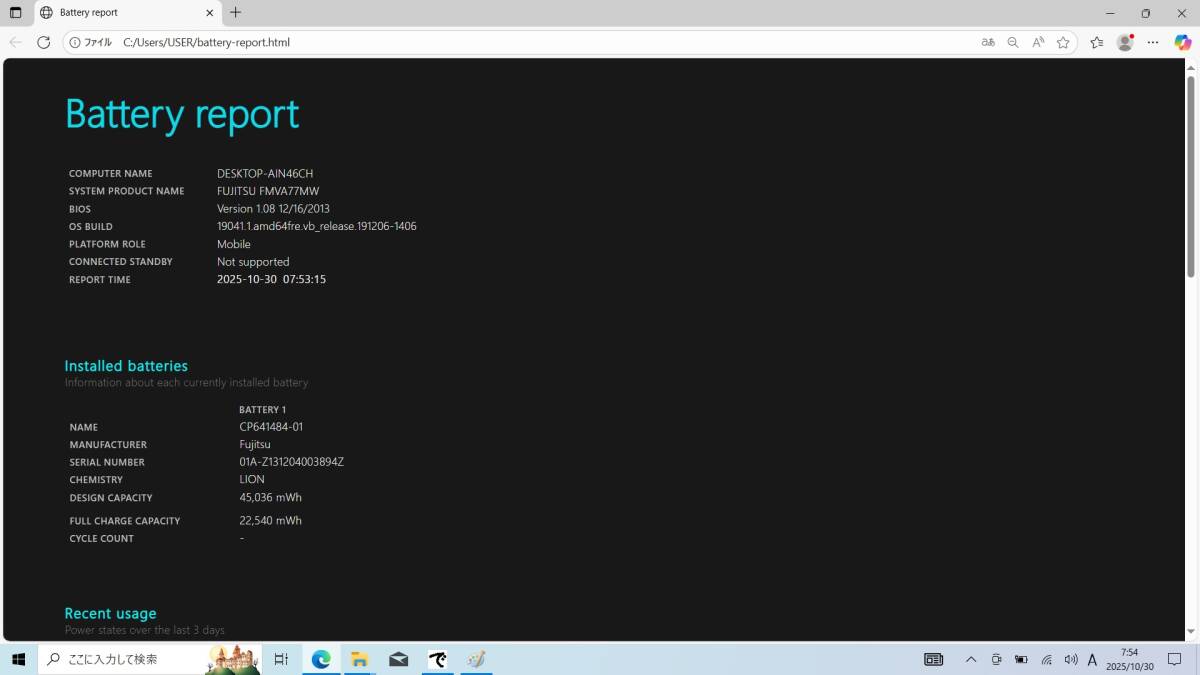Screen dimensions: 1200x675
Task: Click the Mobile platform role value
Action: click(234, 244)
